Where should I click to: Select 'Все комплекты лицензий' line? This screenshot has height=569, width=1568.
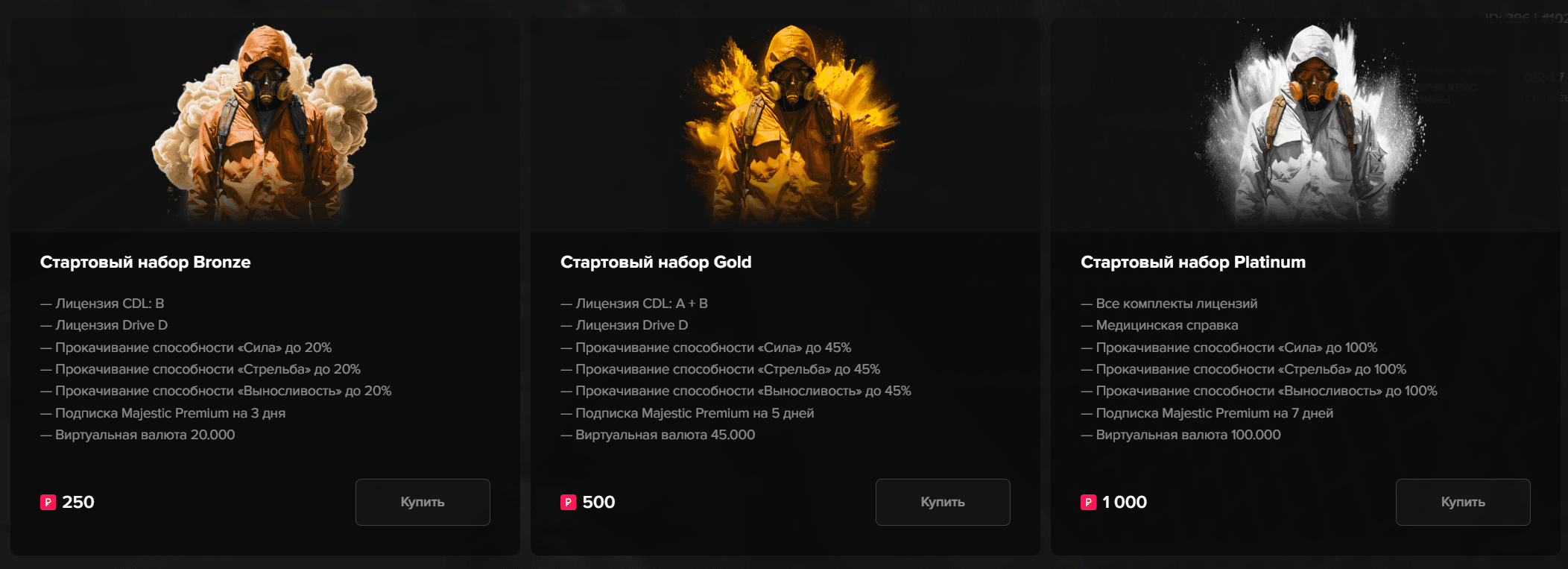(1169, 304)
